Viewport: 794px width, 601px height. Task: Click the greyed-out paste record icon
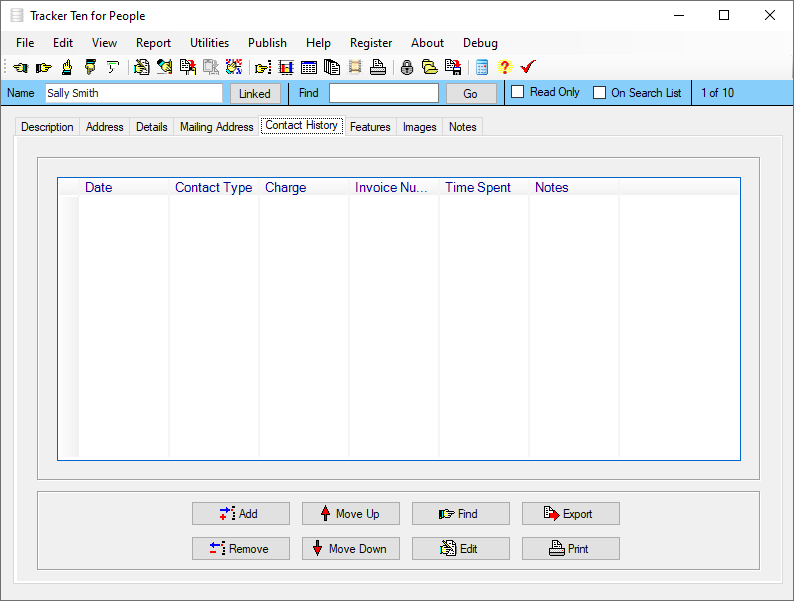click(211, 67)
